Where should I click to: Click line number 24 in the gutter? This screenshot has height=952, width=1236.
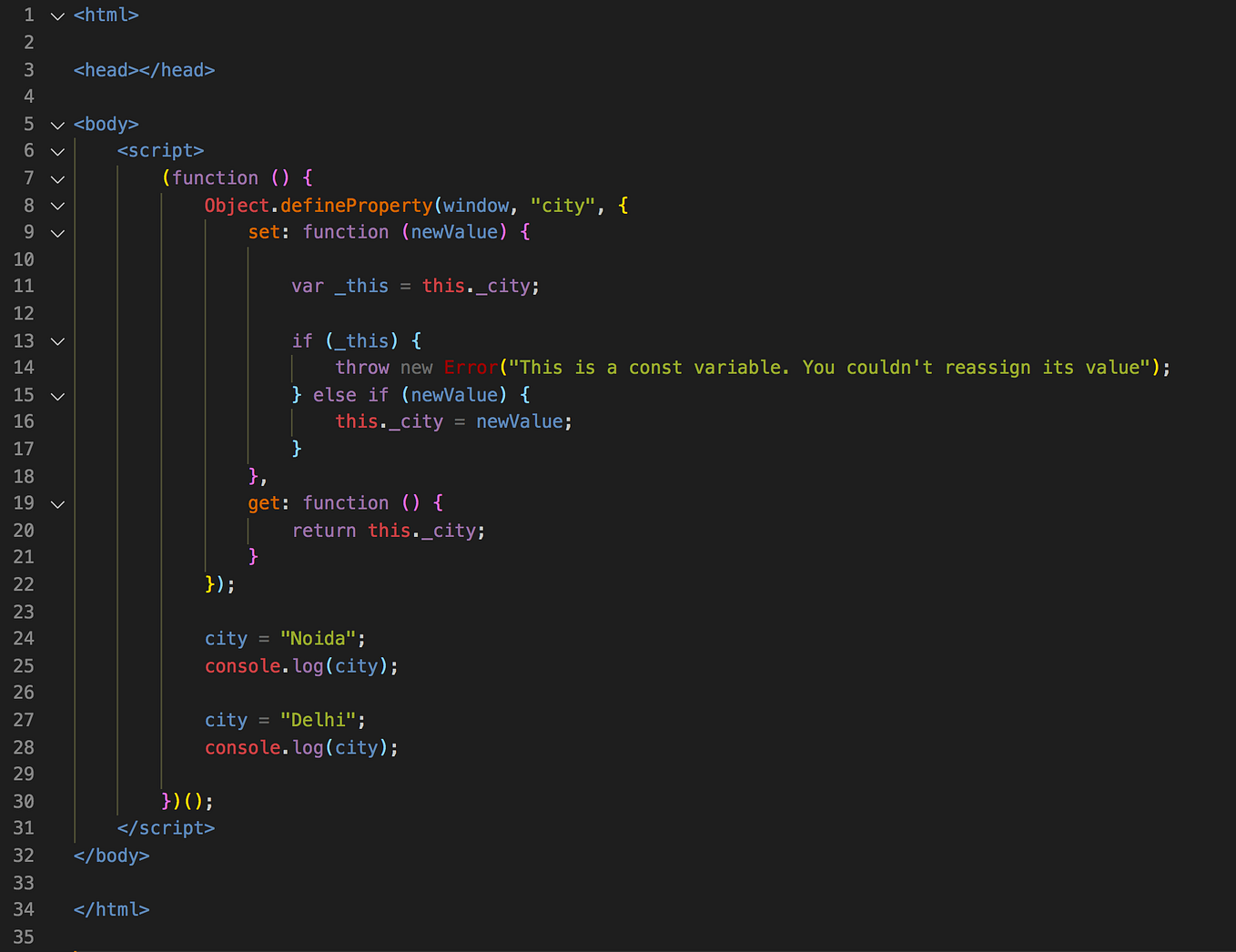pyautogui.click(x=24, y=639)
